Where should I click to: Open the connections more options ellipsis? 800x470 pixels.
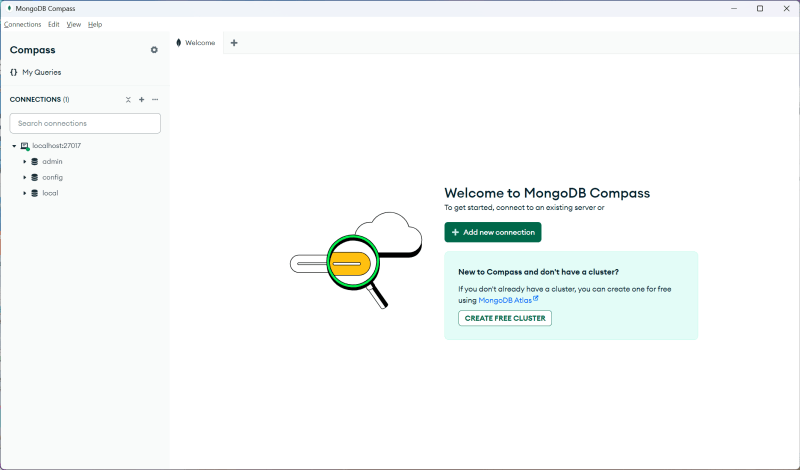click(155, 100)
